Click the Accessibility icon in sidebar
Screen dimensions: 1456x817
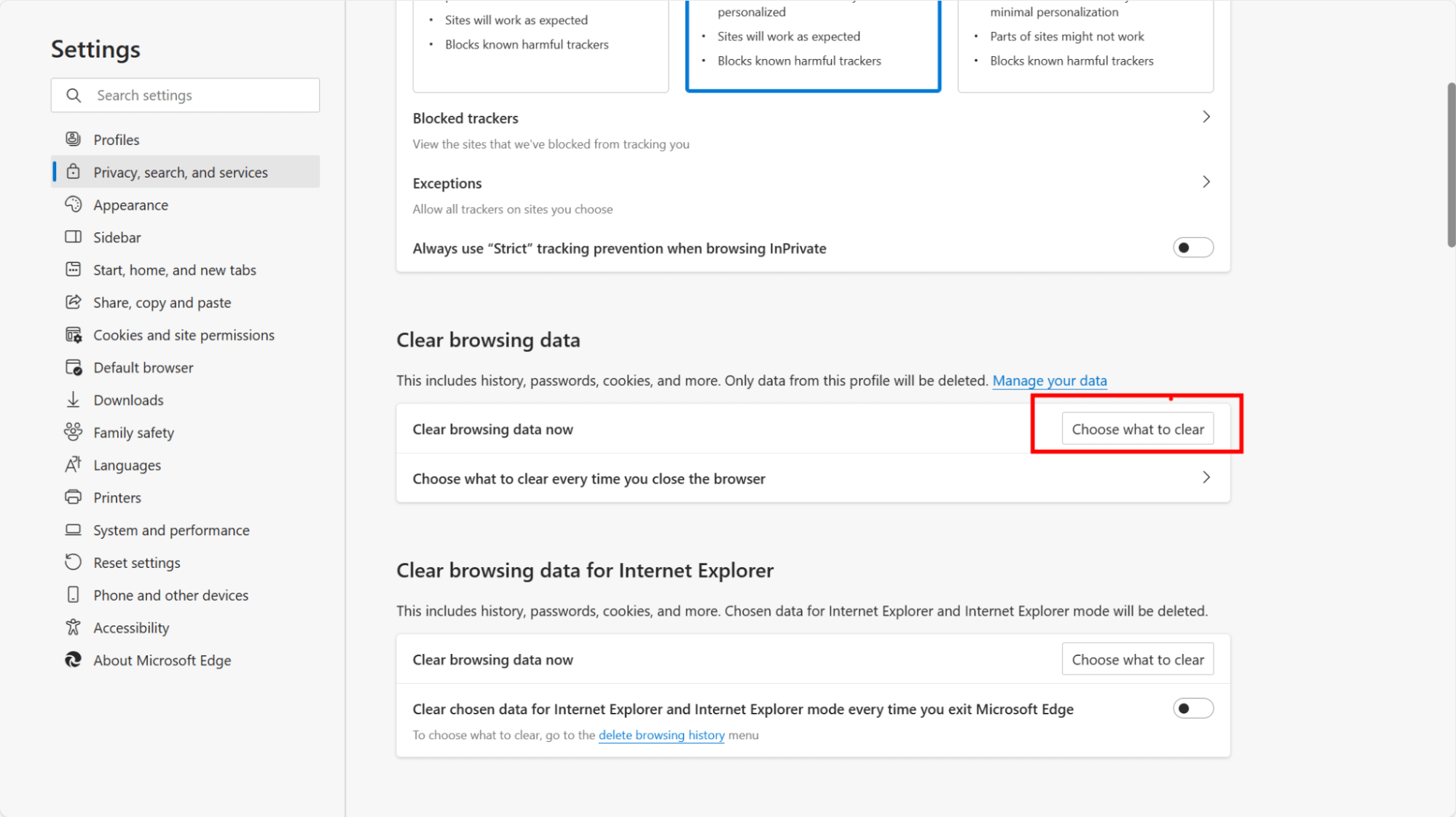click(x=74, y=627)
